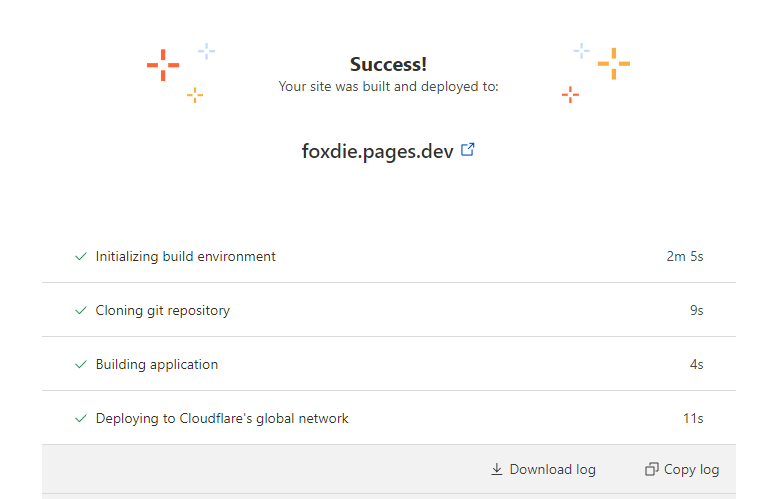
Task: Click the 2m 5s duration of build initialization
Action: pyautogui.click(x=685, y=257)
